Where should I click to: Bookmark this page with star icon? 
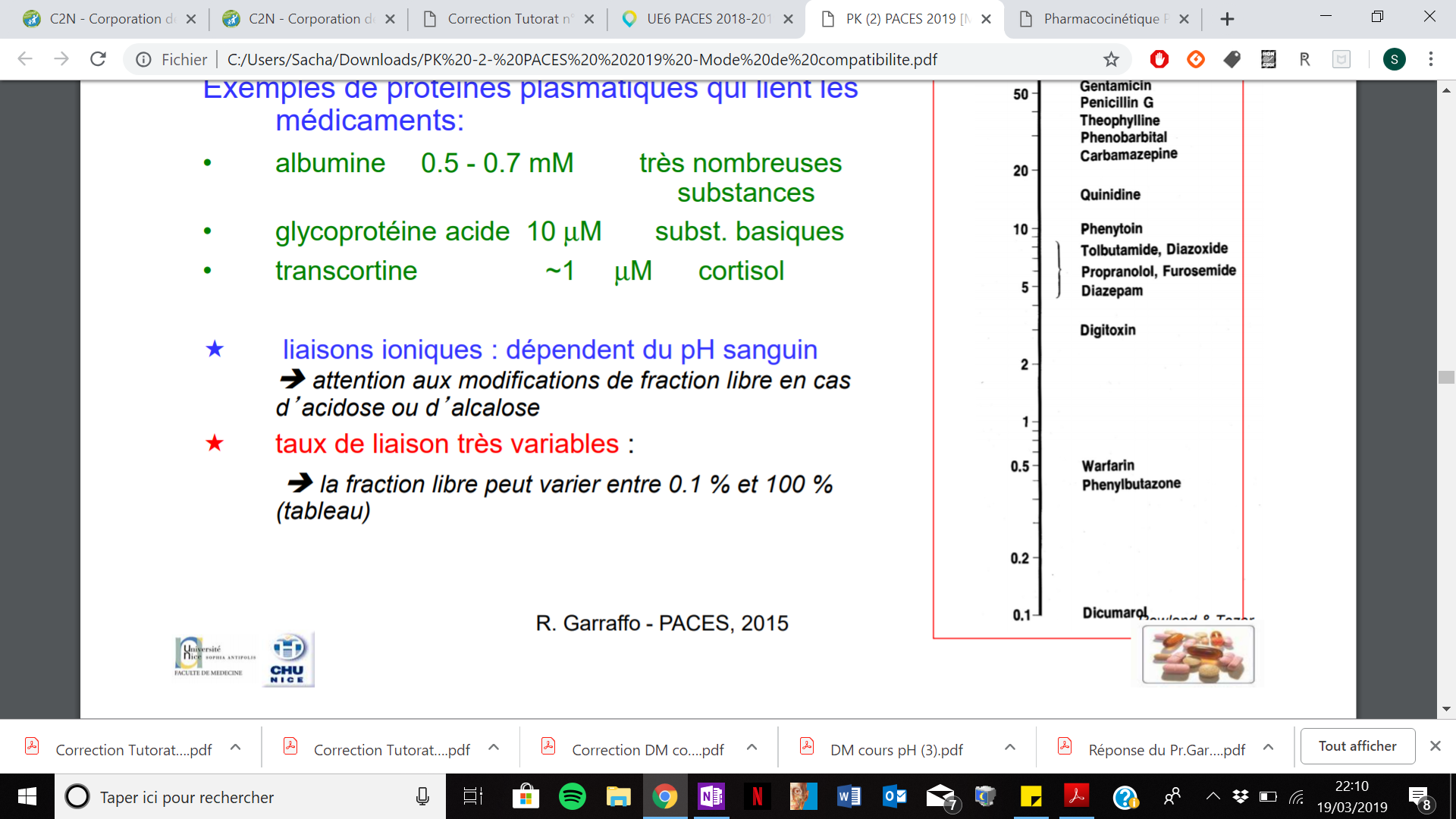[x=1111, y=59]
